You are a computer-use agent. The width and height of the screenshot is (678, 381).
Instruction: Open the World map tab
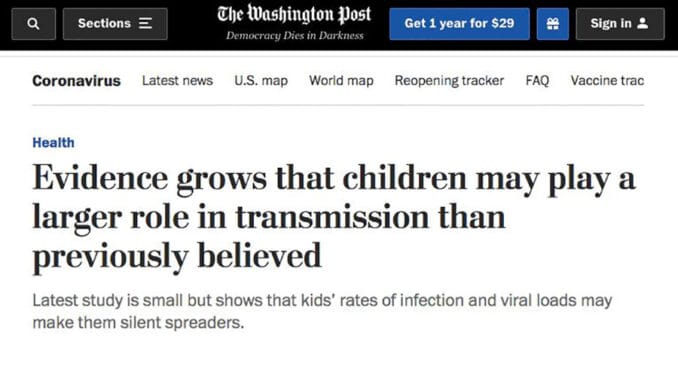click(341, 81)
